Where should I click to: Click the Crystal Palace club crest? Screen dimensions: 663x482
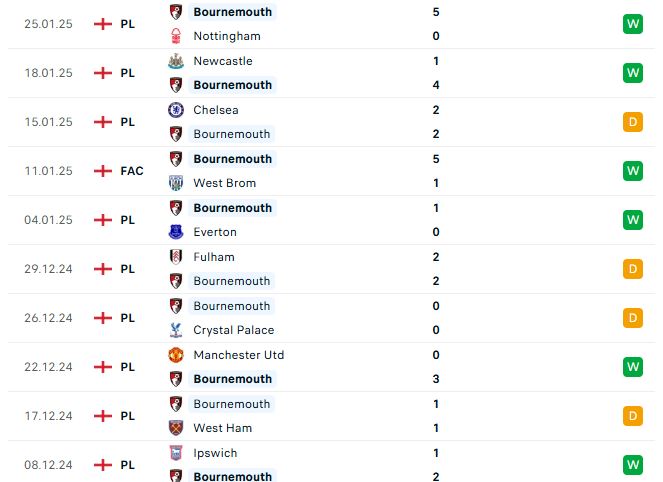pos(176,330)
